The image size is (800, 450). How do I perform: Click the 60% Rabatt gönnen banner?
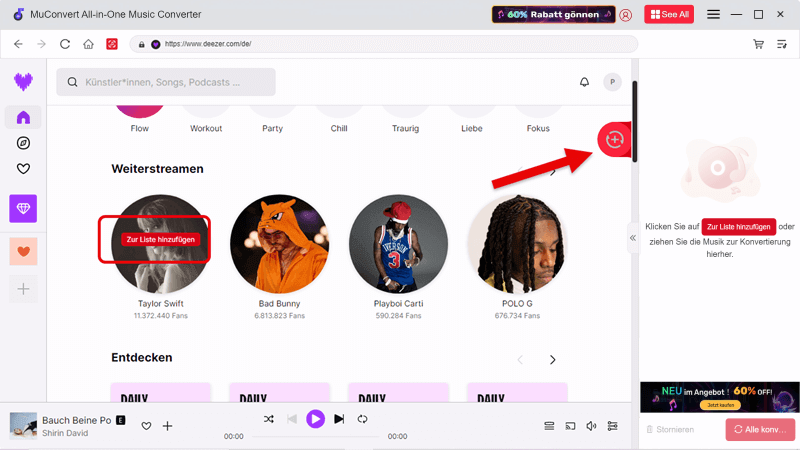point(553,14)
